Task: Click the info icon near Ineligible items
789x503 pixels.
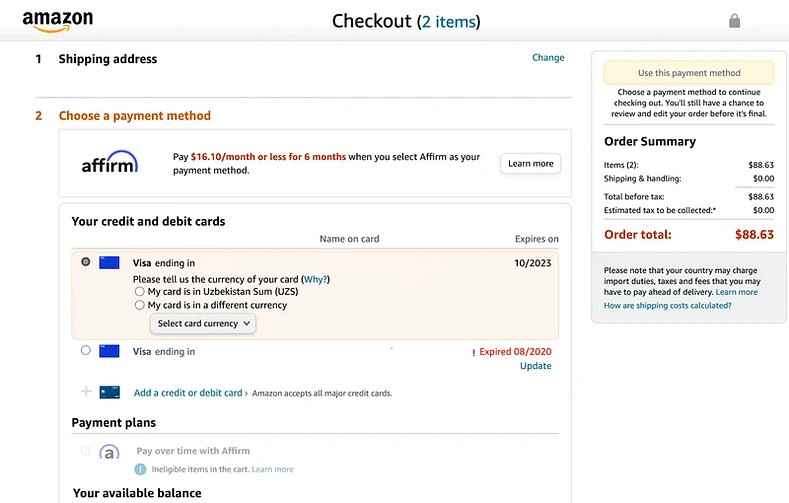Action: point(141,469)
